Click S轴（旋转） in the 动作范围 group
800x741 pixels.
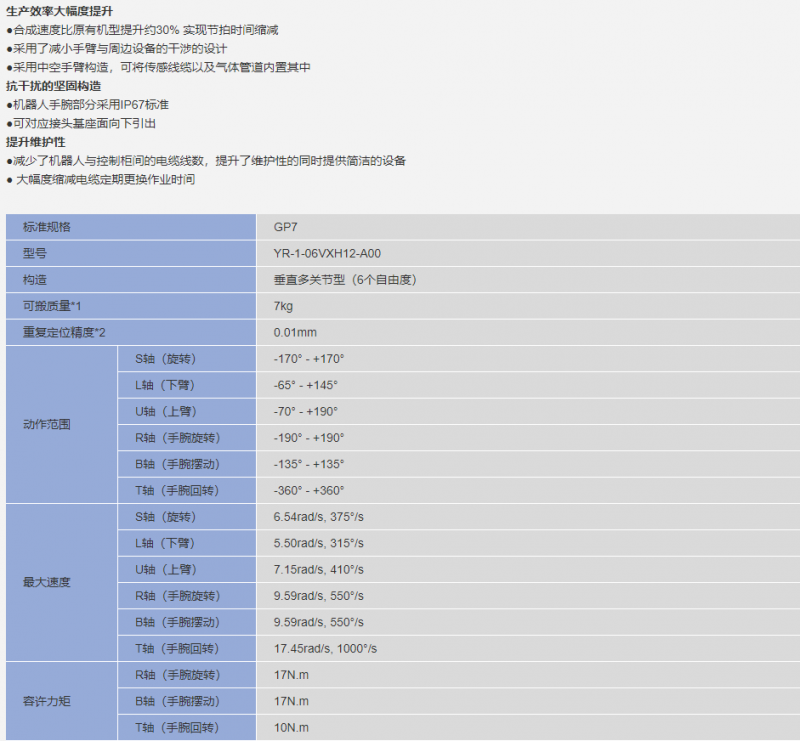click(187, 359)
